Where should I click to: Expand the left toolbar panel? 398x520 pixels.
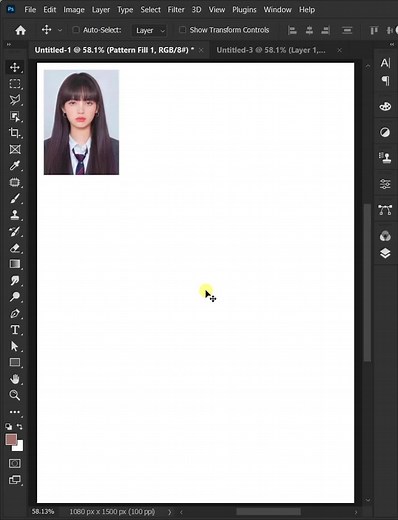(9, 44)
